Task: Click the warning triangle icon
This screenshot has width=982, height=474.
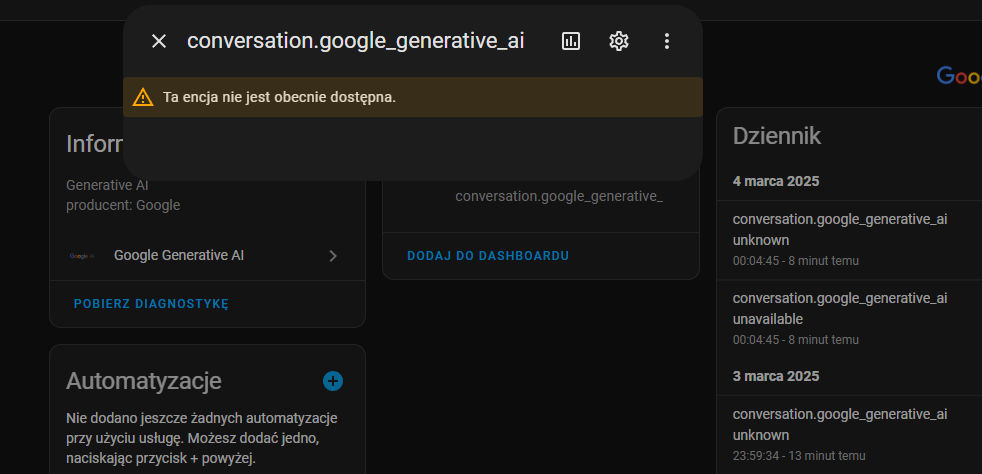Action: pyautogui.click(x=143, y=97)
